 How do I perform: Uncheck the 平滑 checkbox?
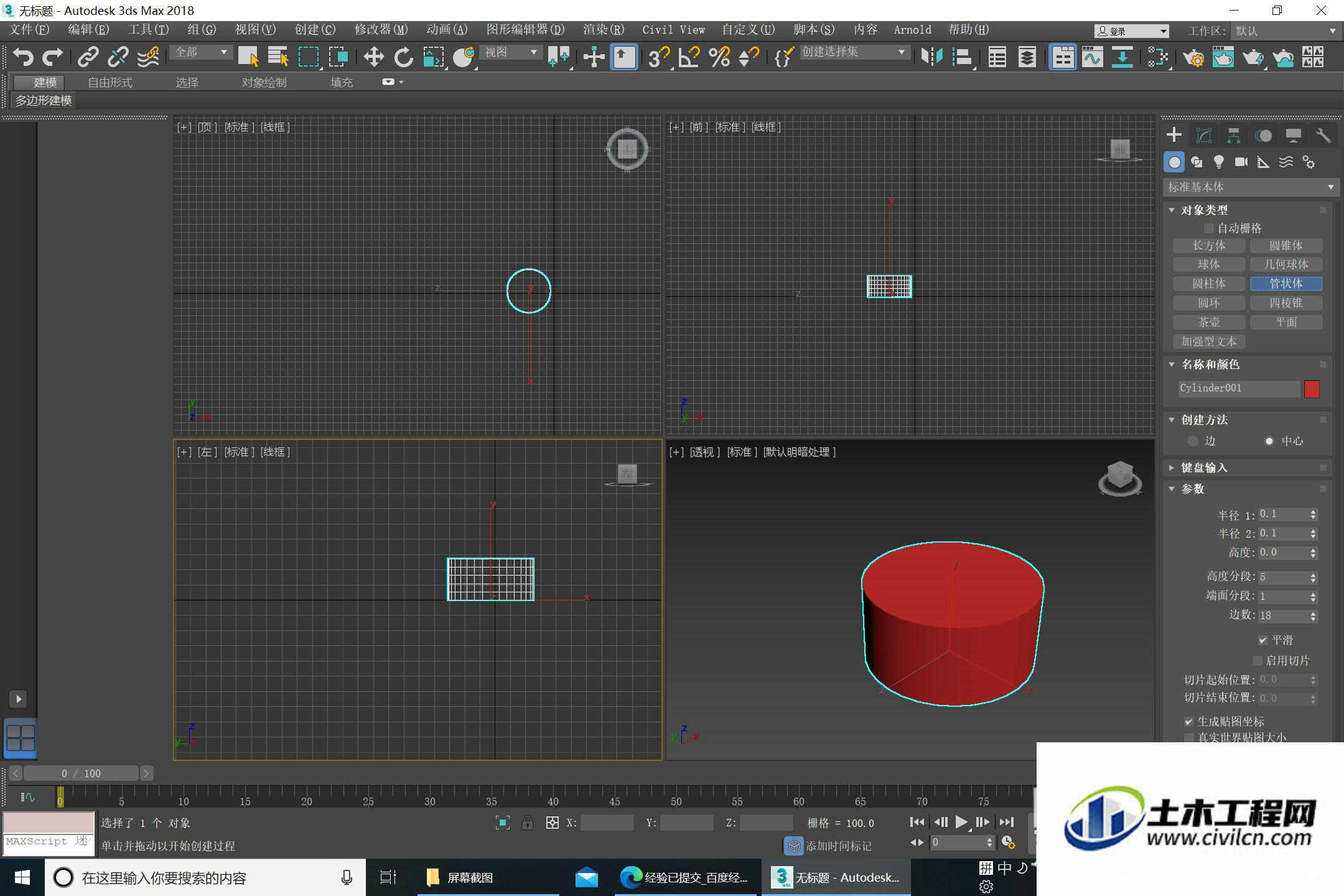tap(1262, 640)
